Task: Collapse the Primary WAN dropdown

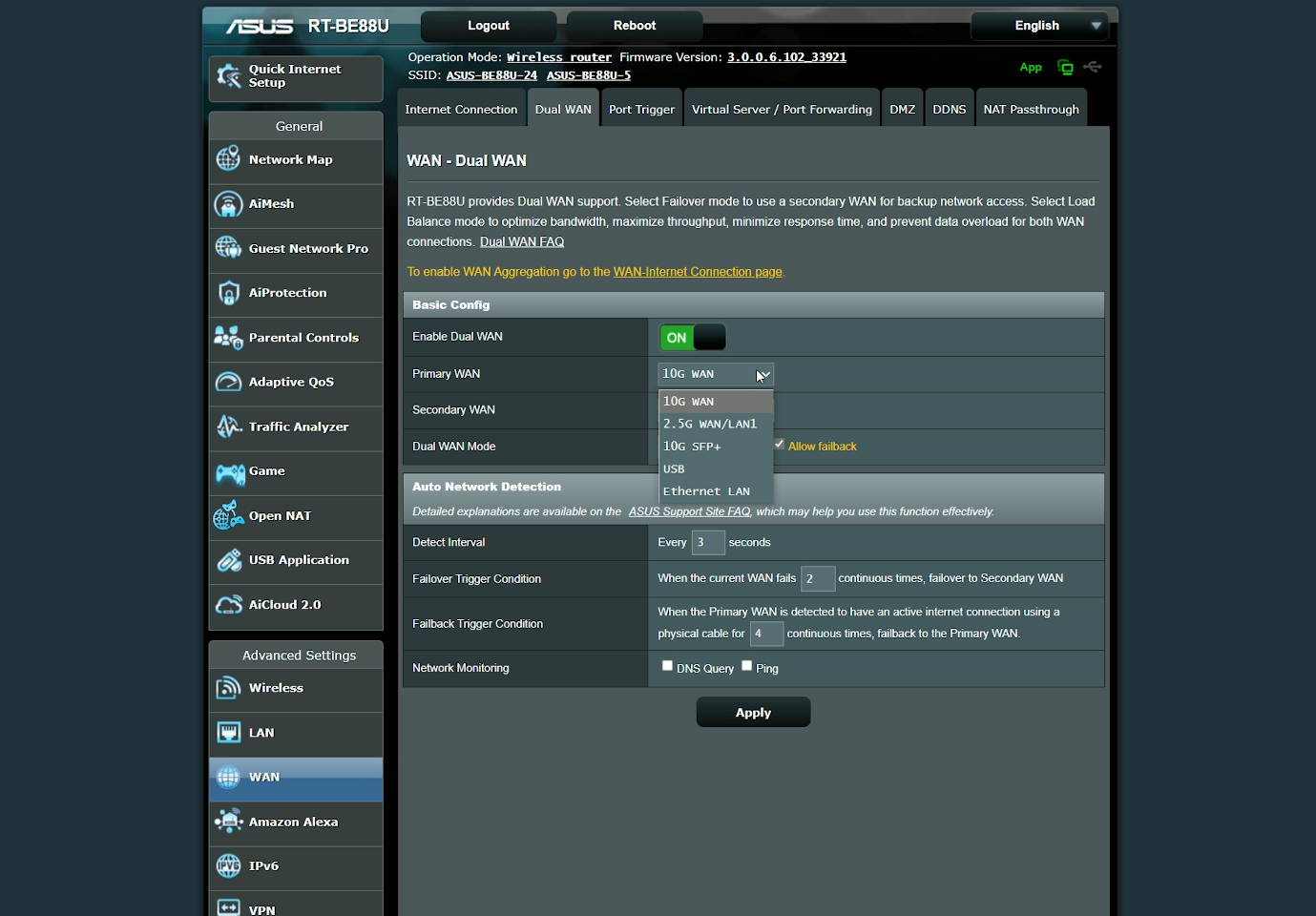Action: (x=715, y=374)
